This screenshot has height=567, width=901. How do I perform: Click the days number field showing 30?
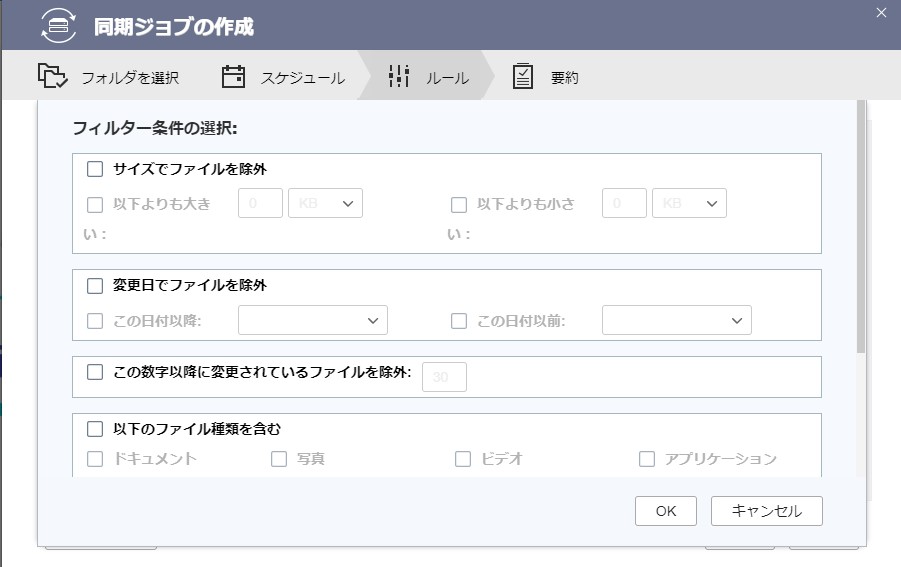pos(444,377)
